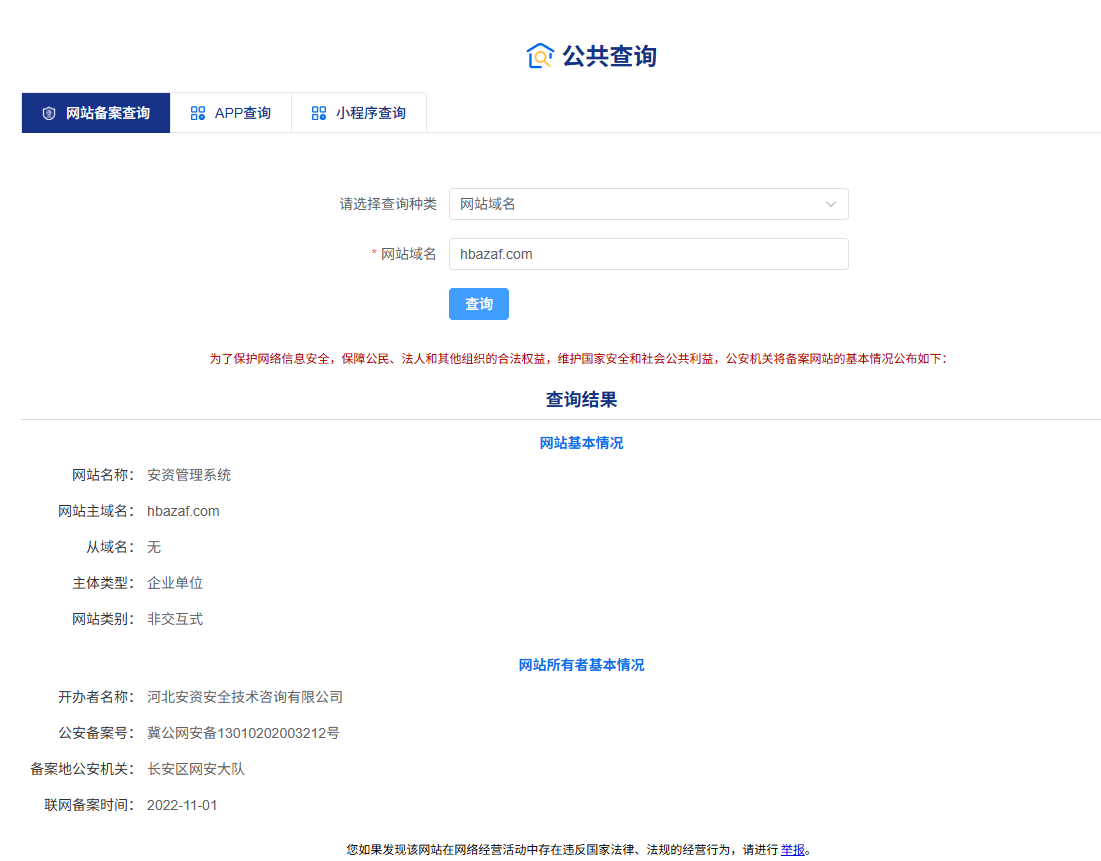Switch to the APP查询 tab
The width and height of the screenshot is (1101, 861).
click(x=242, y=113)
